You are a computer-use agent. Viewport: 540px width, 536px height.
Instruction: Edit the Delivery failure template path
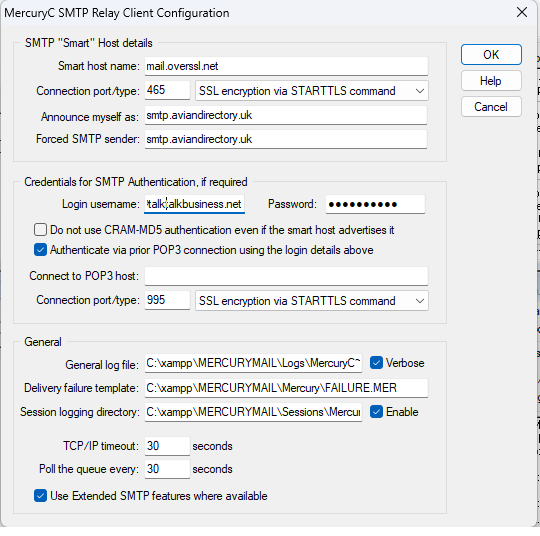(286, 388)
